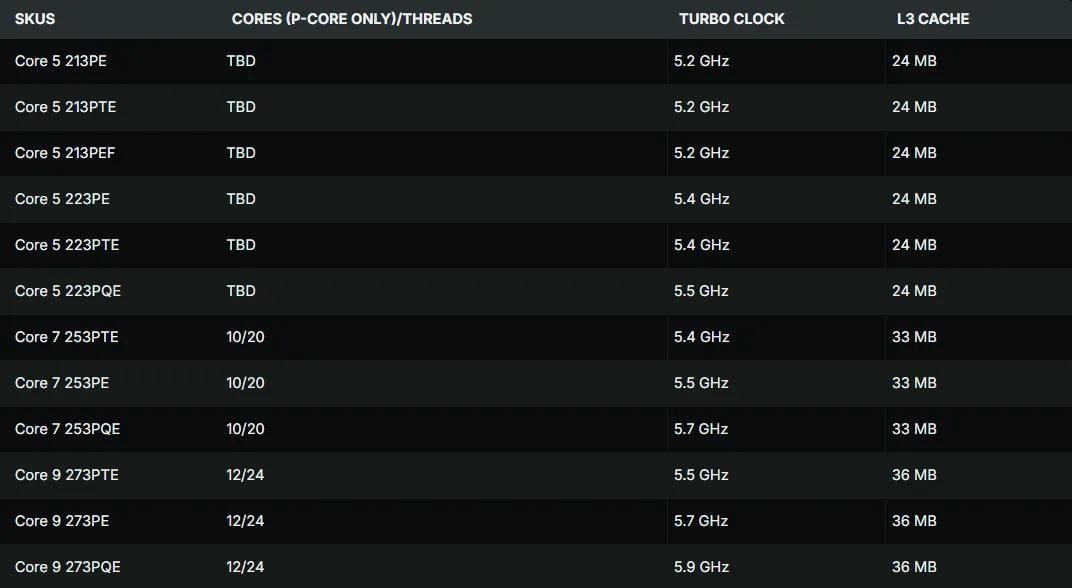Click the 33 MB cache value for Core 7 253PE

[x=914, y=383]
